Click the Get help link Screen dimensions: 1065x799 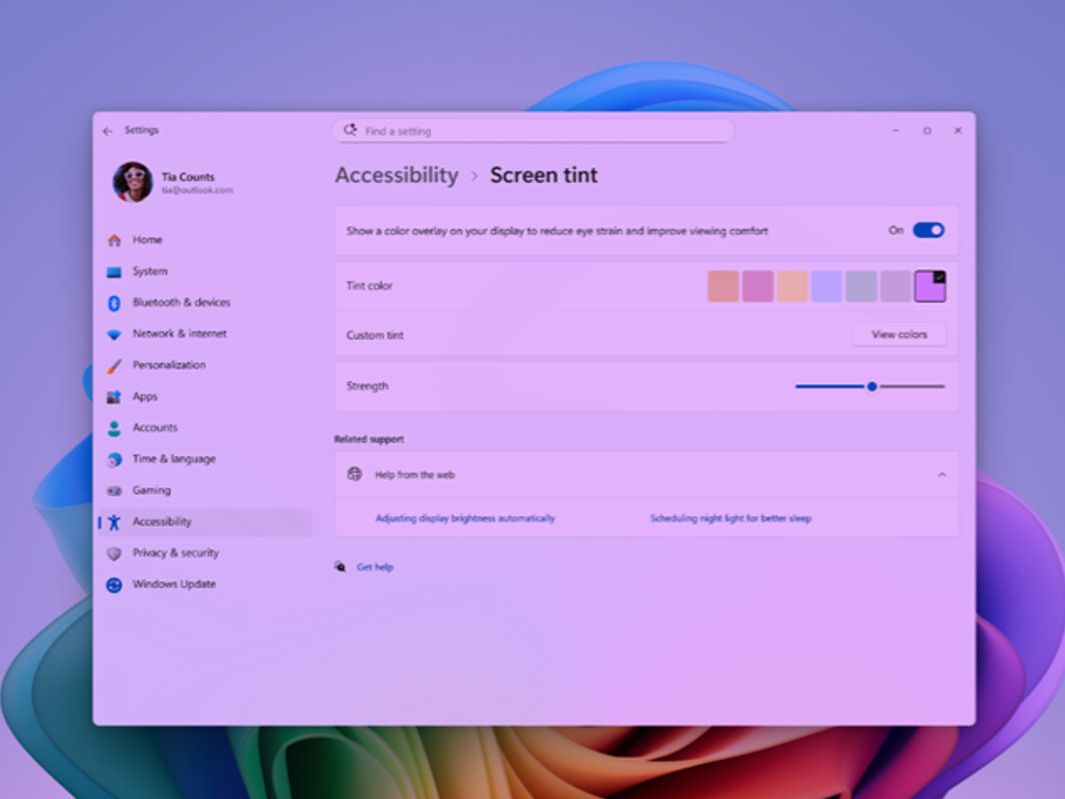375,567
